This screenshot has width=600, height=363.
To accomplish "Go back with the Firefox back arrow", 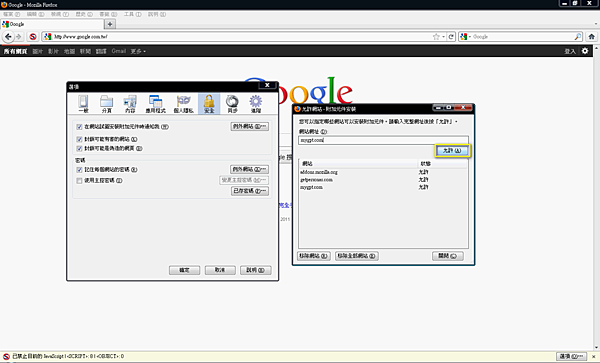I will 8,37.
